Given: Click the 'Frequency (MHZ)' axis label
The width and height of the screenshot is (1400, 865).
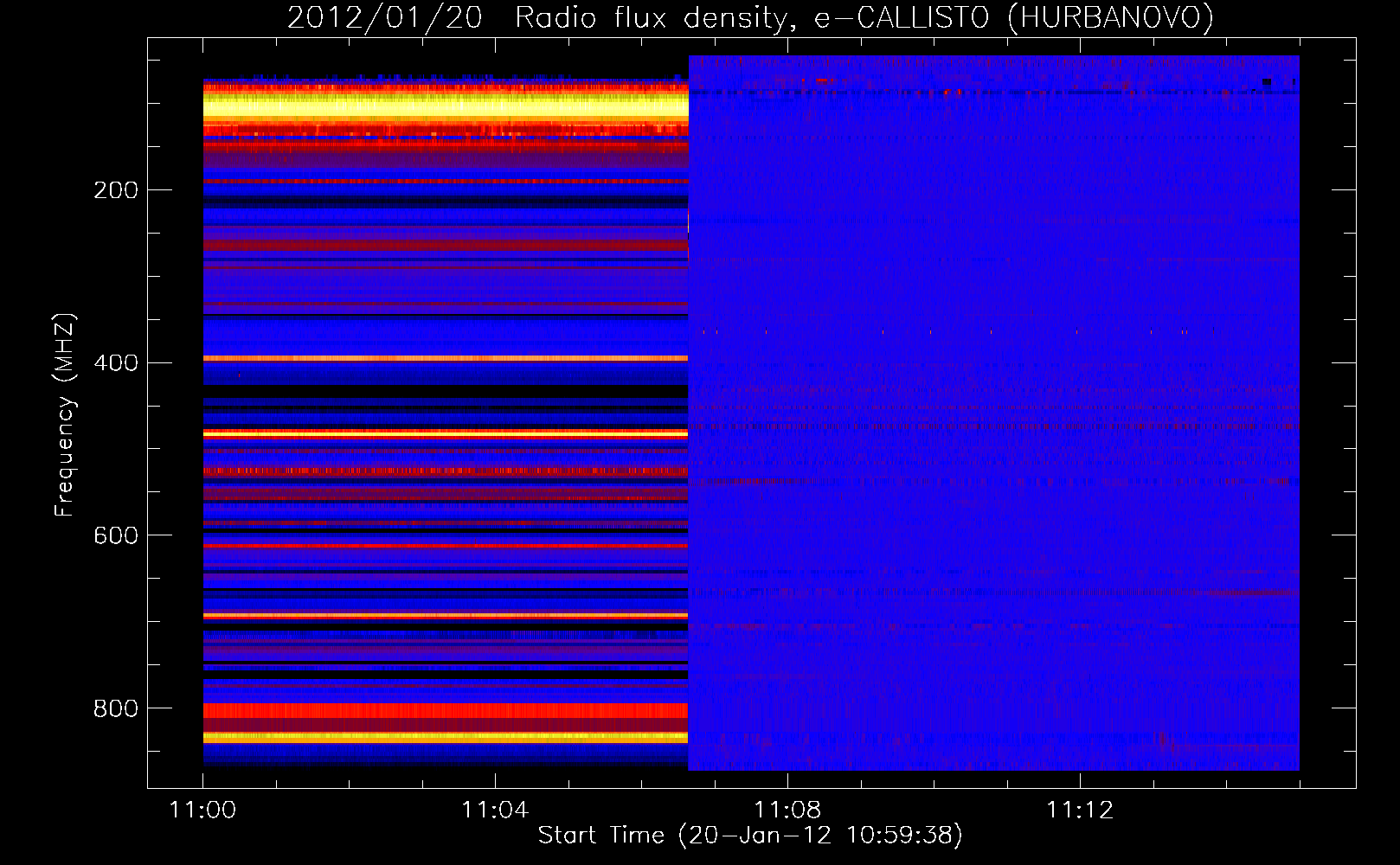Looking at the screenshot, I should [x=65, y=414].
